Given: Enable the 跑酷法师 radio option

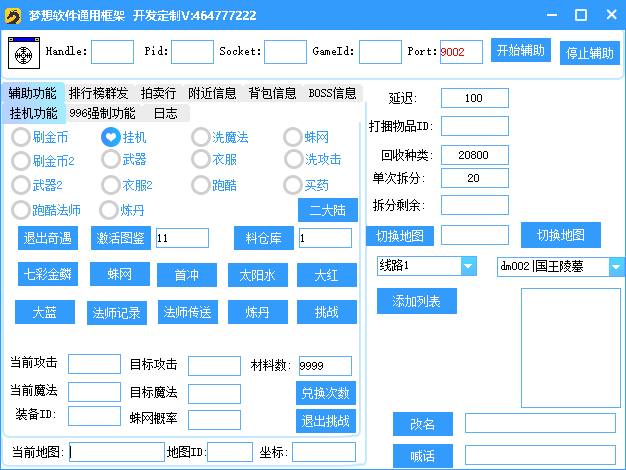Looking at the screenshot, I should pyautogui.click(x=21, y=210).
